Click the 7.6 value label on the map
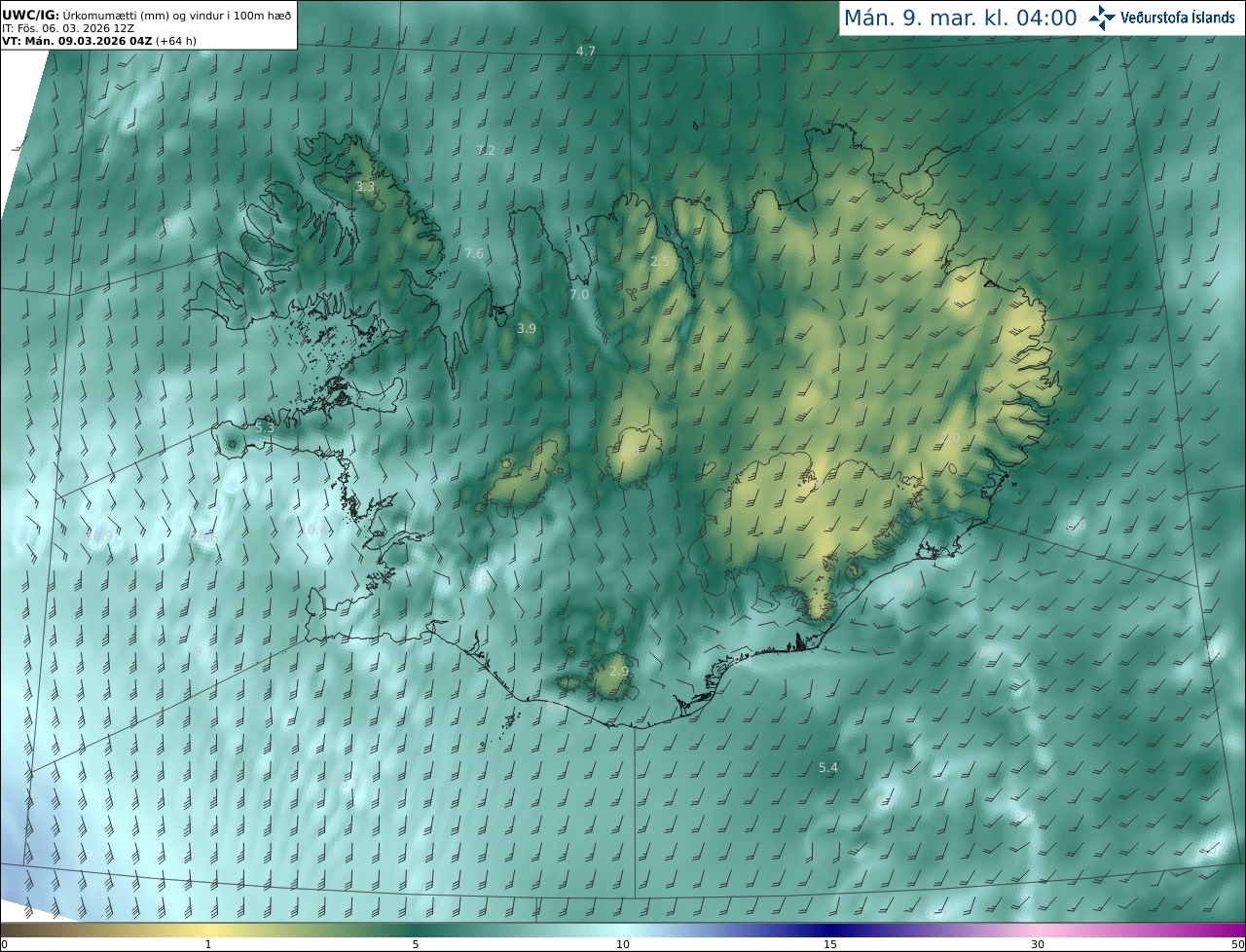The height and width of the screenshot is (952, 1246). [x=474, y=253]
